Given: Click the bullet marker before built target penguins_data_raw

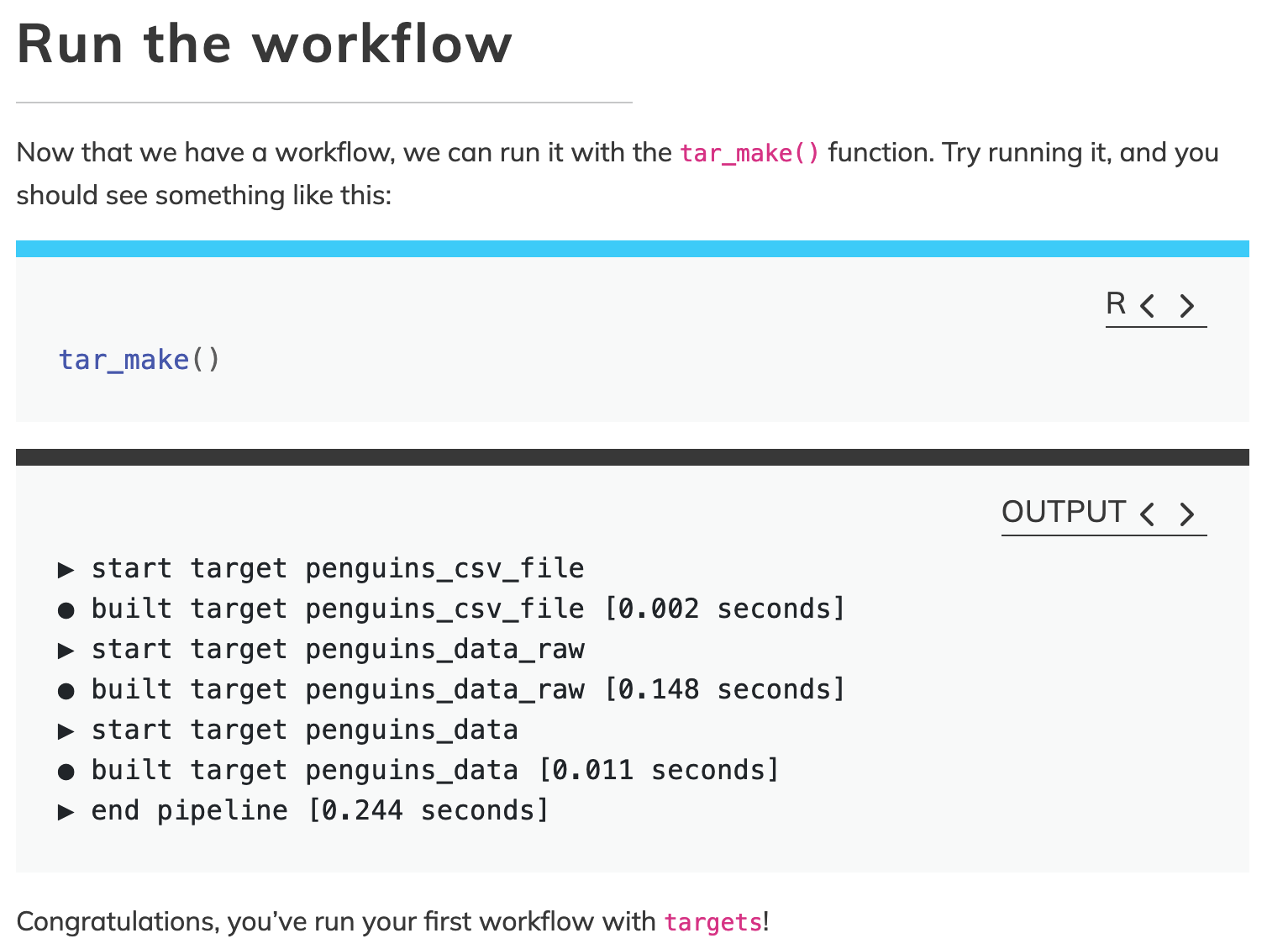Looking at the screenshot, I should [x=66, y=691].
